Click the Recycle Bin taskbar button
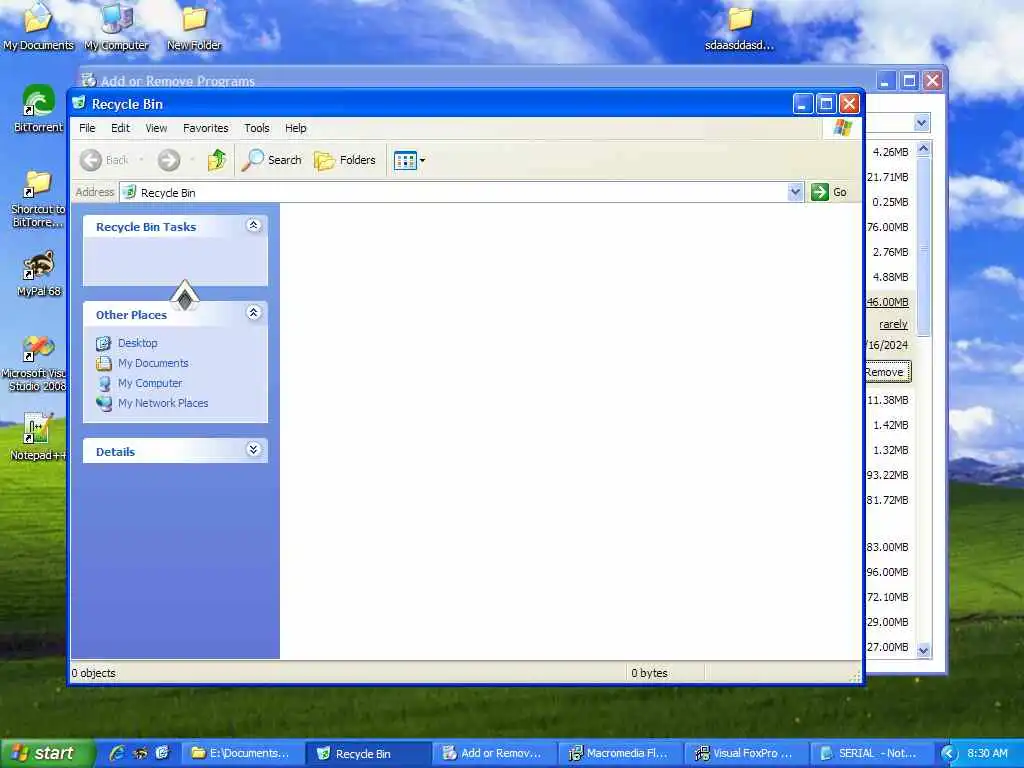Image resolution: width=1024 pixels, height=768 pixels. coord(367,753)
